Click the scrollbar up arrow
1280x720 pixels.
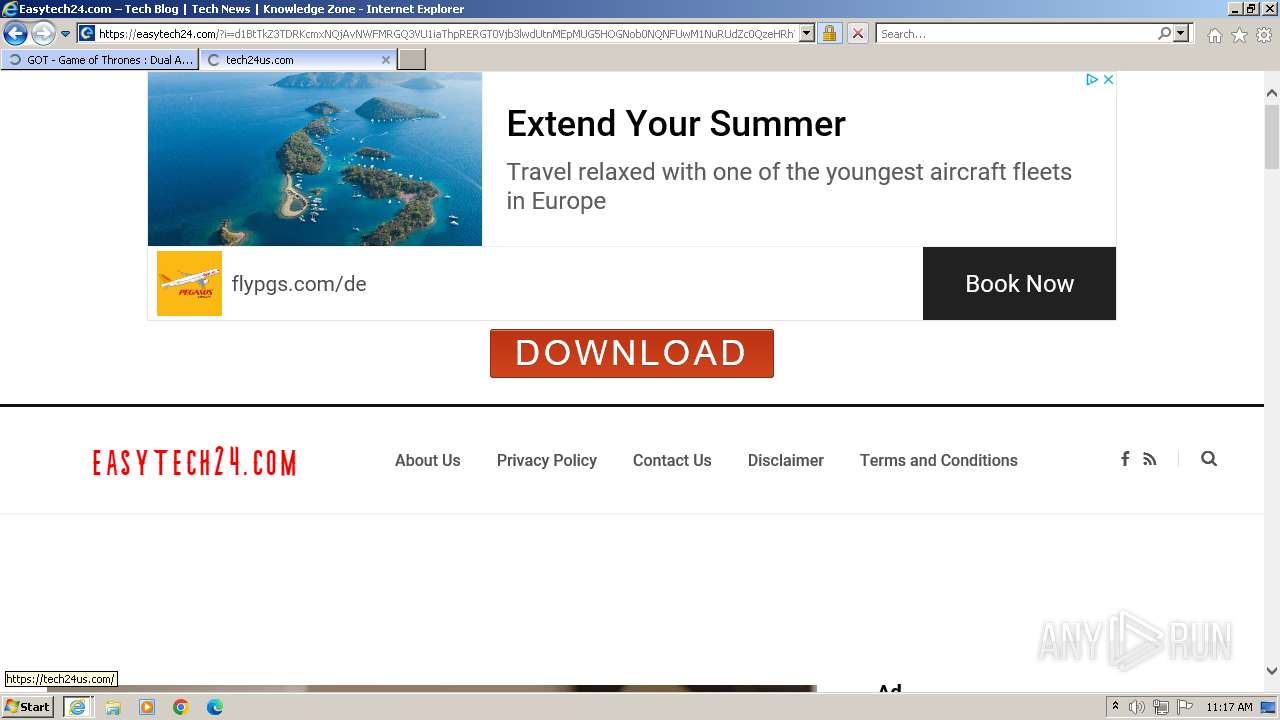[x=1272, y=93]
